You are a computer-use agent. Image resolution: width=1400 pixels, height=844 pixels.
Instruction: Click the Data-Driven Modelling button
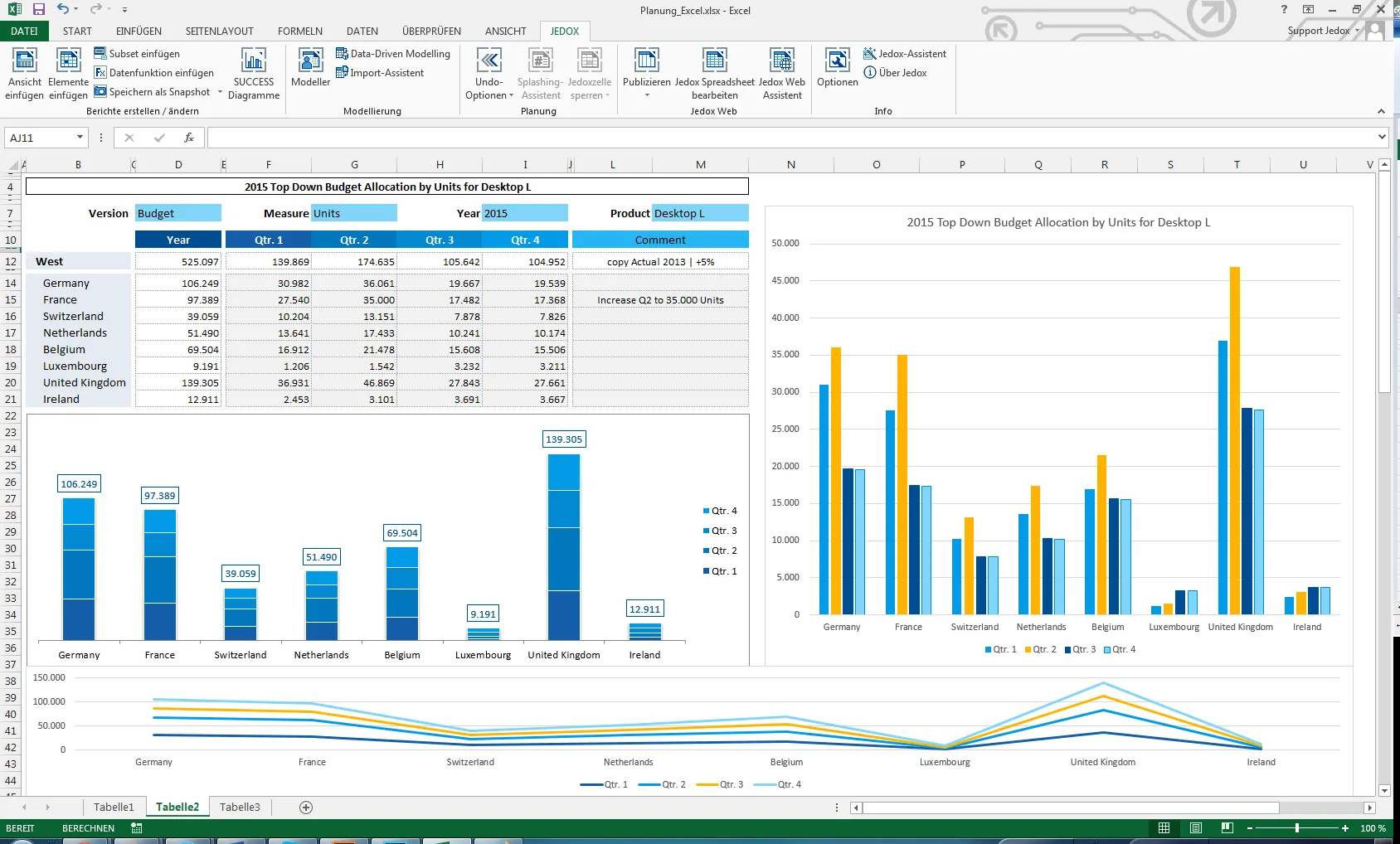coord(393,54)
